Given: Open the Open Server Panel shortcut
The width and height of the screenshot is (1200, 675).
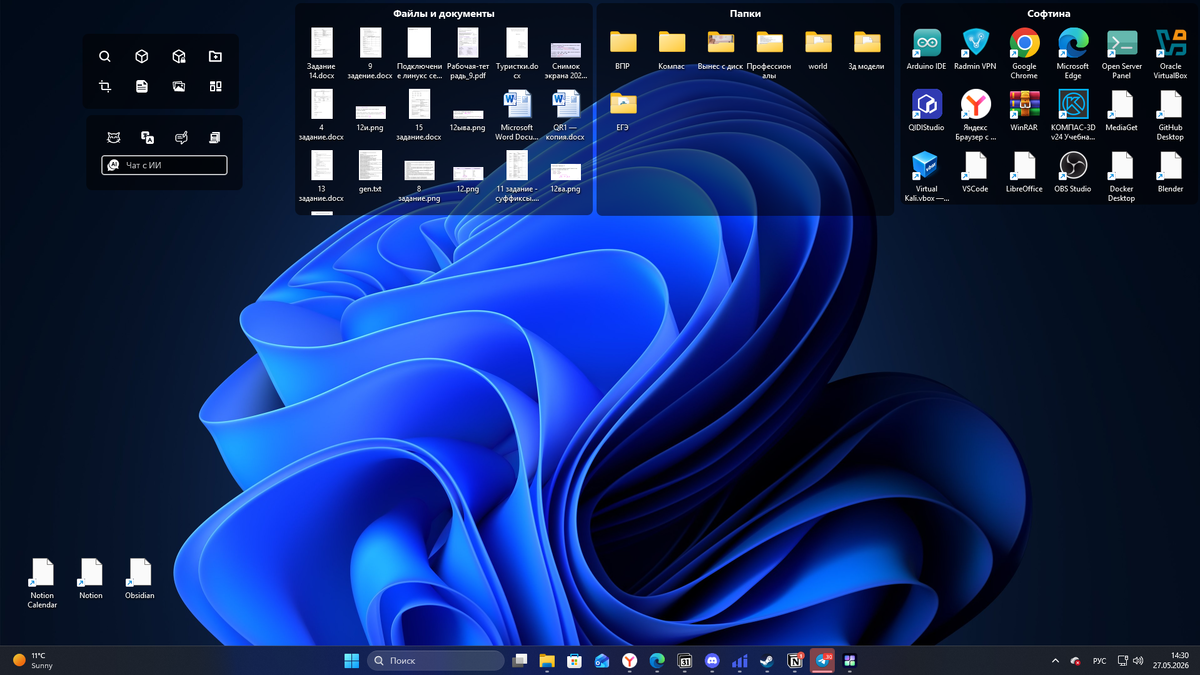Looking at the screenshot, I should (x=1122, y=53).
